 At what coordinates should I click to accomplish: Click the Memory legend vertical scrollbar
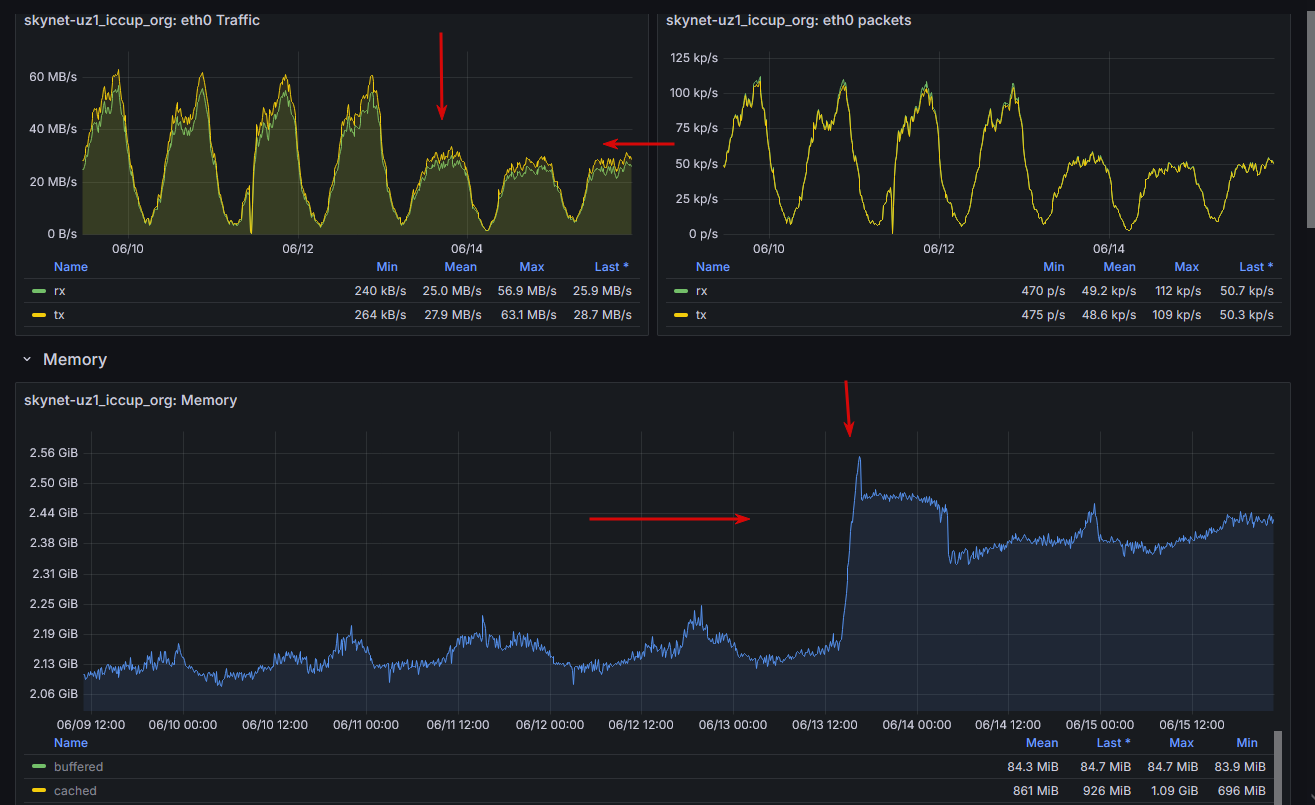tap(1278, 767)
